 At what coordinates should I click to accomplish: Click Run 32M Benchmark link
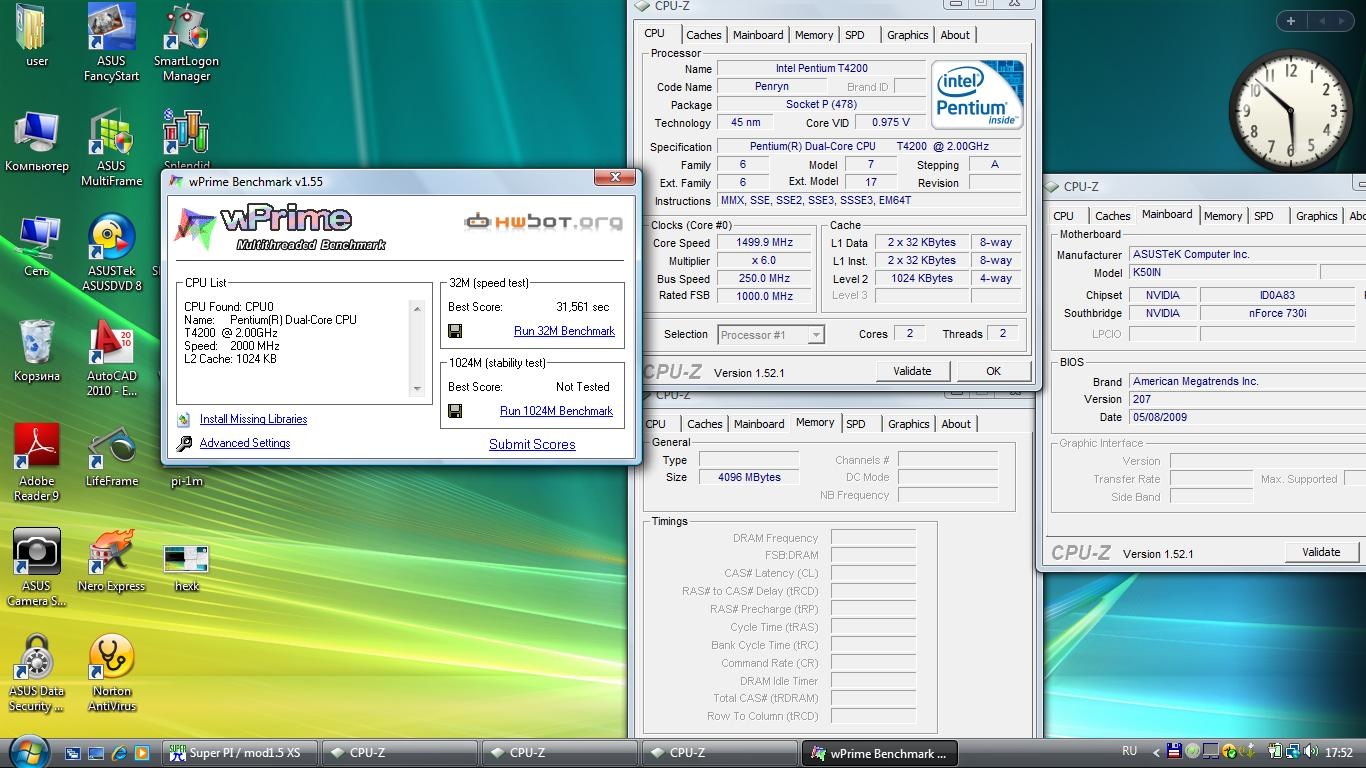coord(564,331)
